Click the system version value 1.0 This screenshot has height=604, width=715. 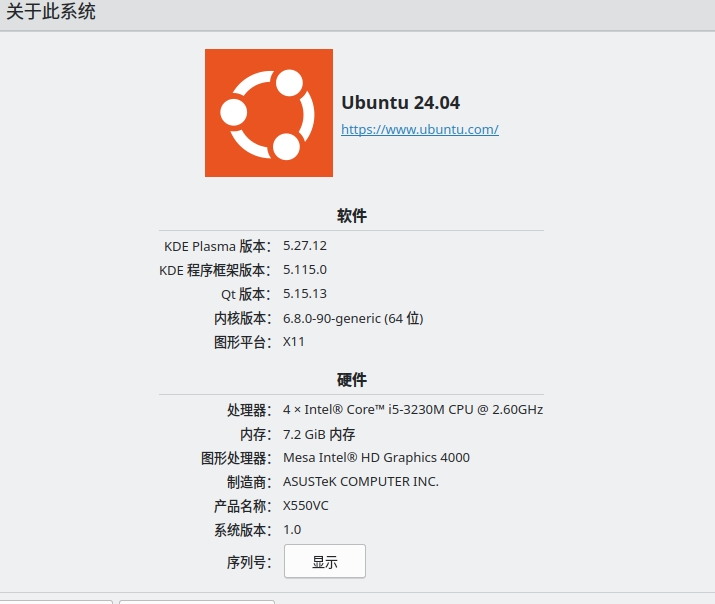click(x=292, y=529)
